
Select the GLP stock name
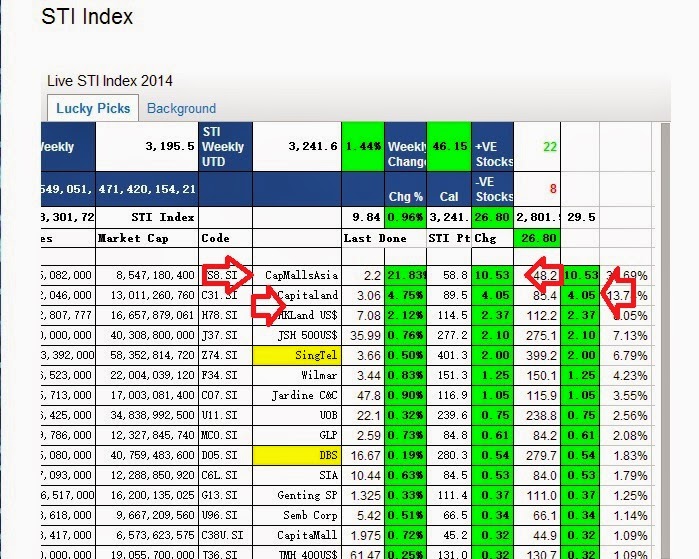coord(329,435)
